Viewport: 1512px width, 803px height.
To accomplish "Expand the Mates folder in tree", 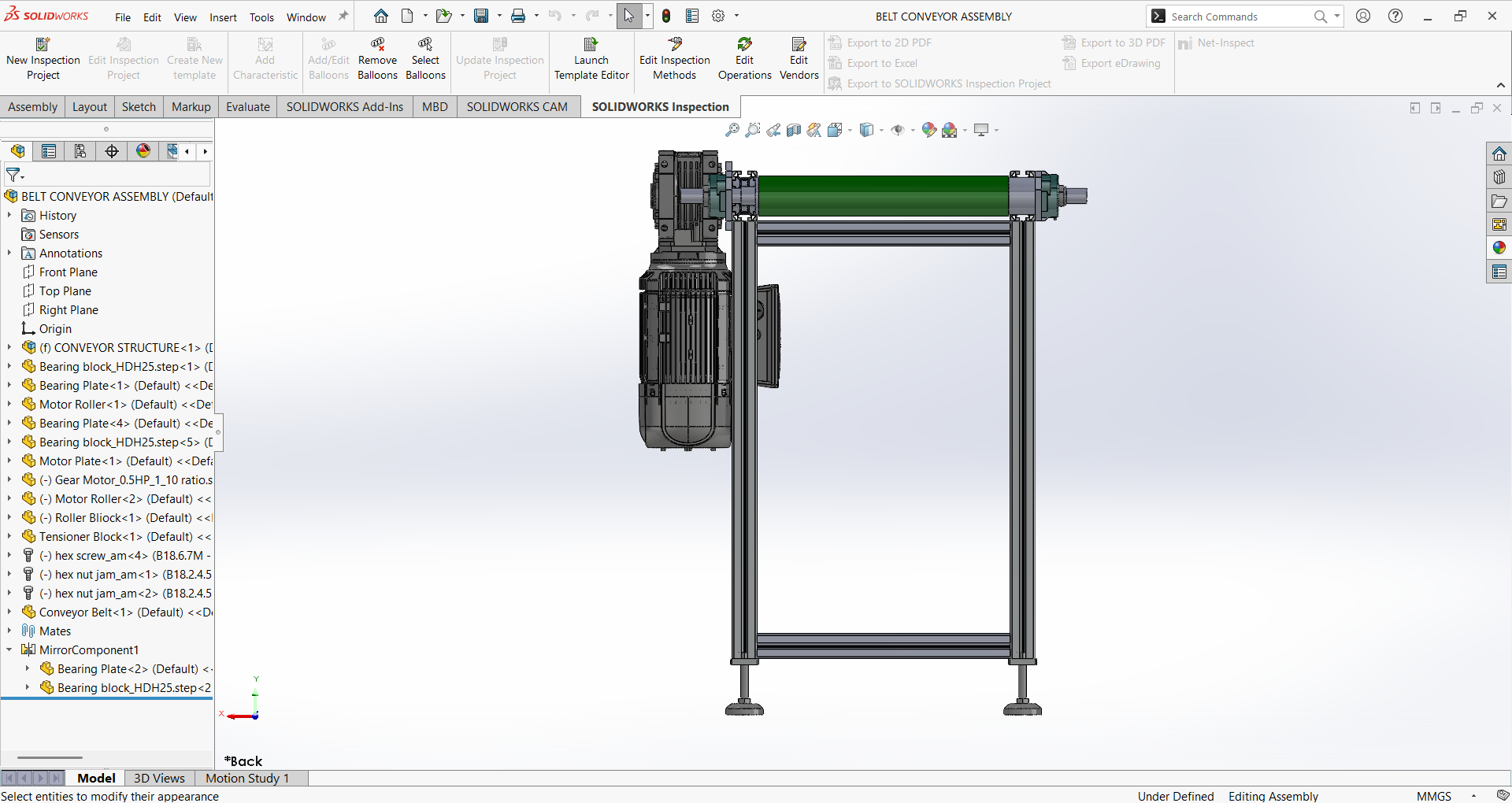I will coord(9,631).
